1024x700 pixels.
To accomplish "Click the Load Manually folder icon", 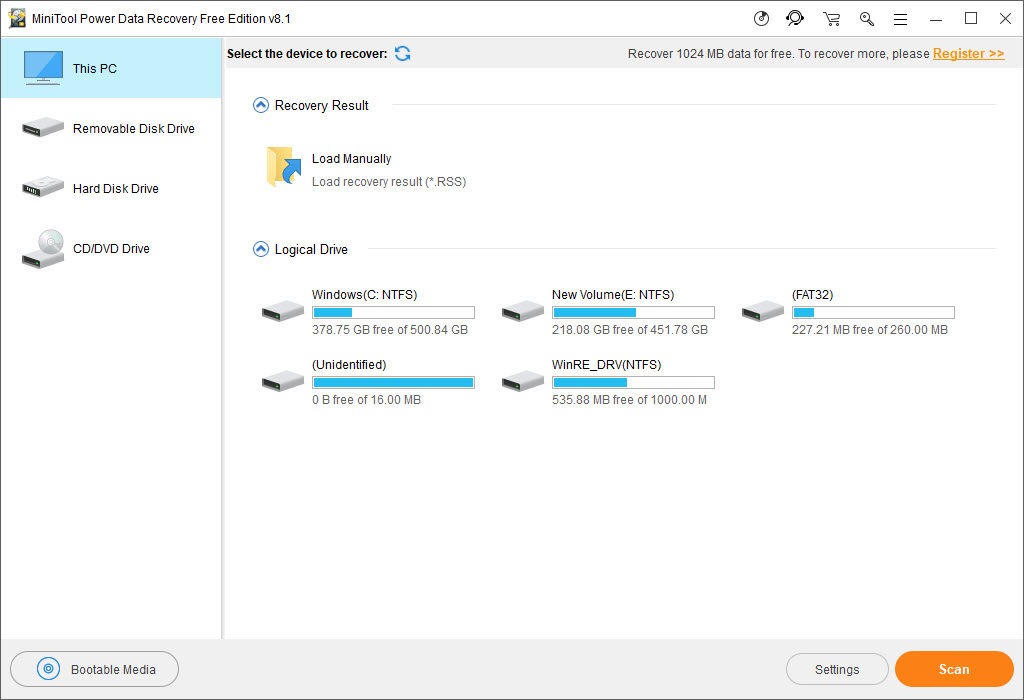I will [x=284, y=167].
